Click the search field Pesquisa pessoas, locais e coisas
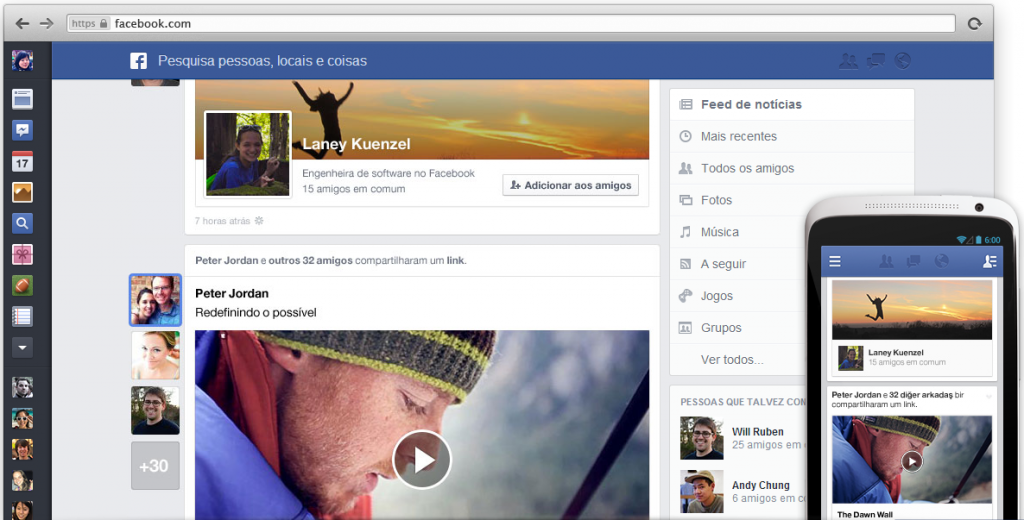The width and height of the screenshot is (1024, 520). [262, 61]
